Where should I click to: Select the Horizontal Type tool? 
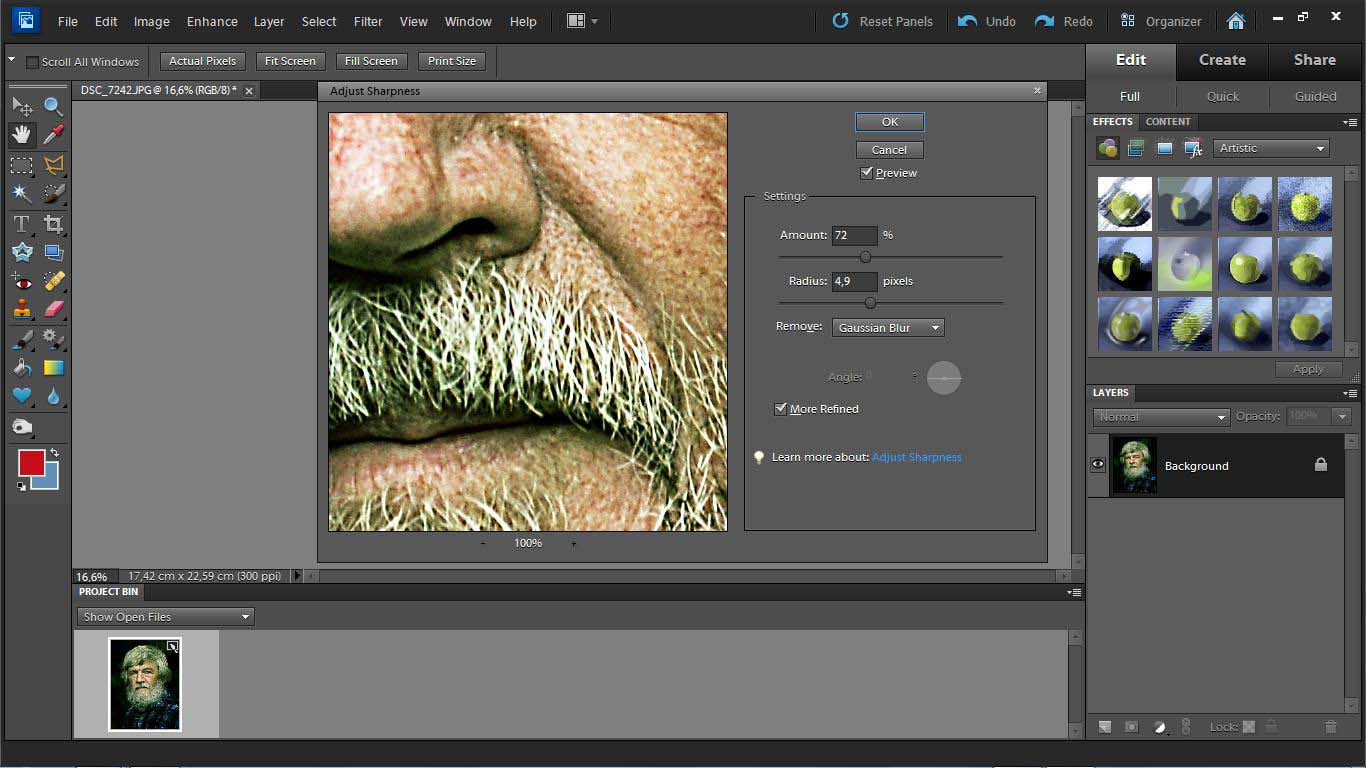pos(22,224)
